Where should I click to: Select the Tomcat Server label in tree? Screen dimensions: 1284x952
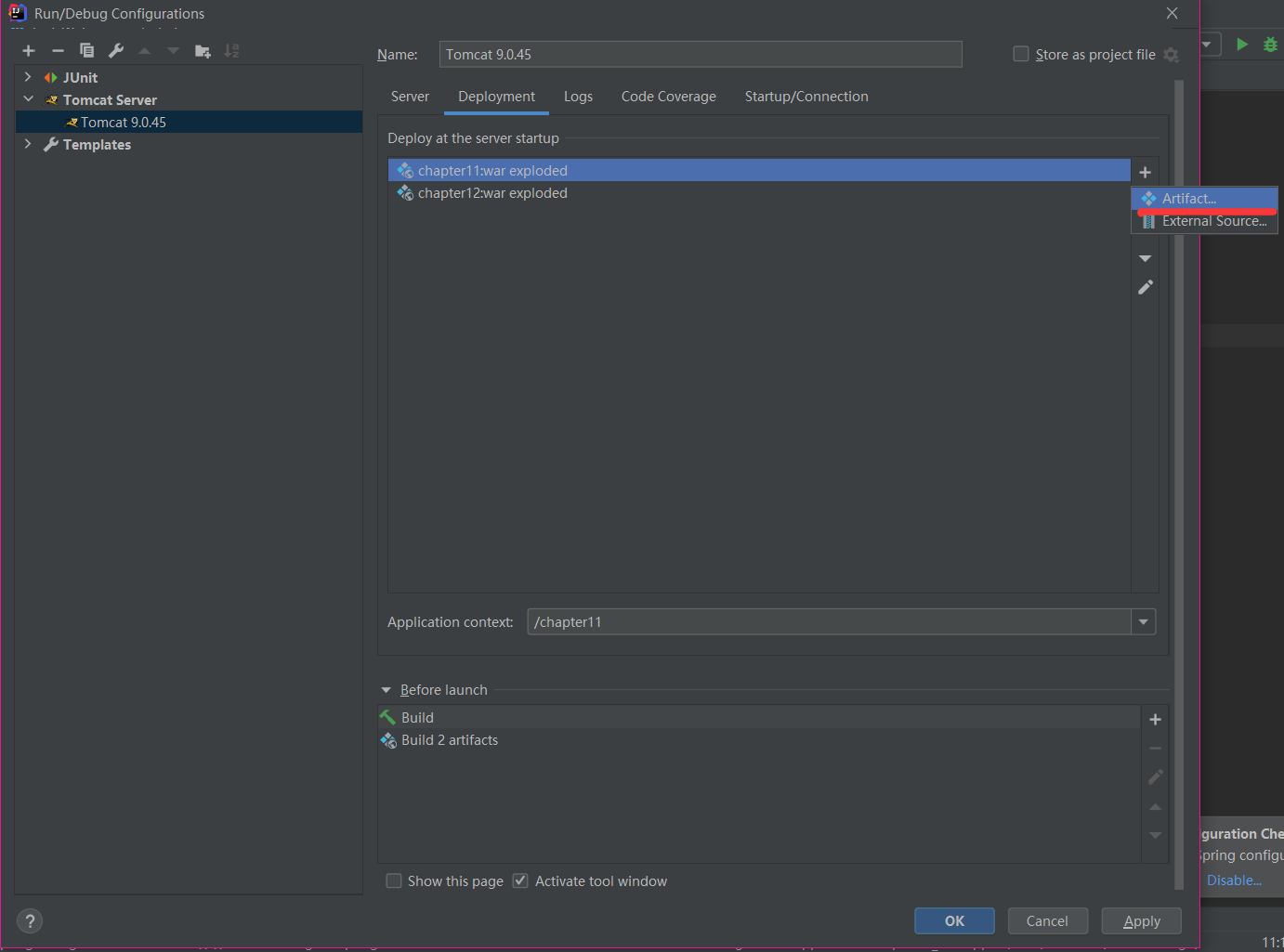tap(110, 100)
